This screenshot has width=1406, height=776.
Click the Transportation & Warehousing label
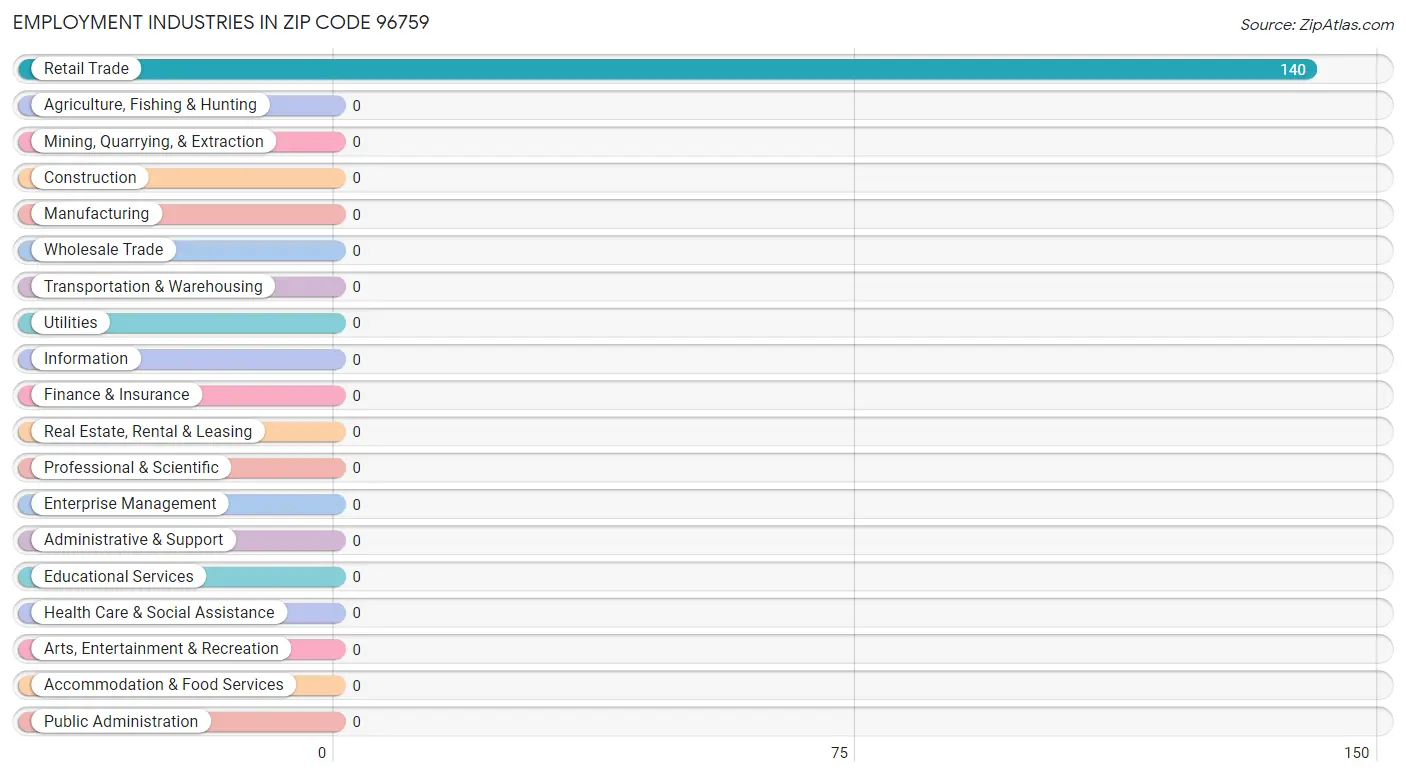click(x=153, y=287)
